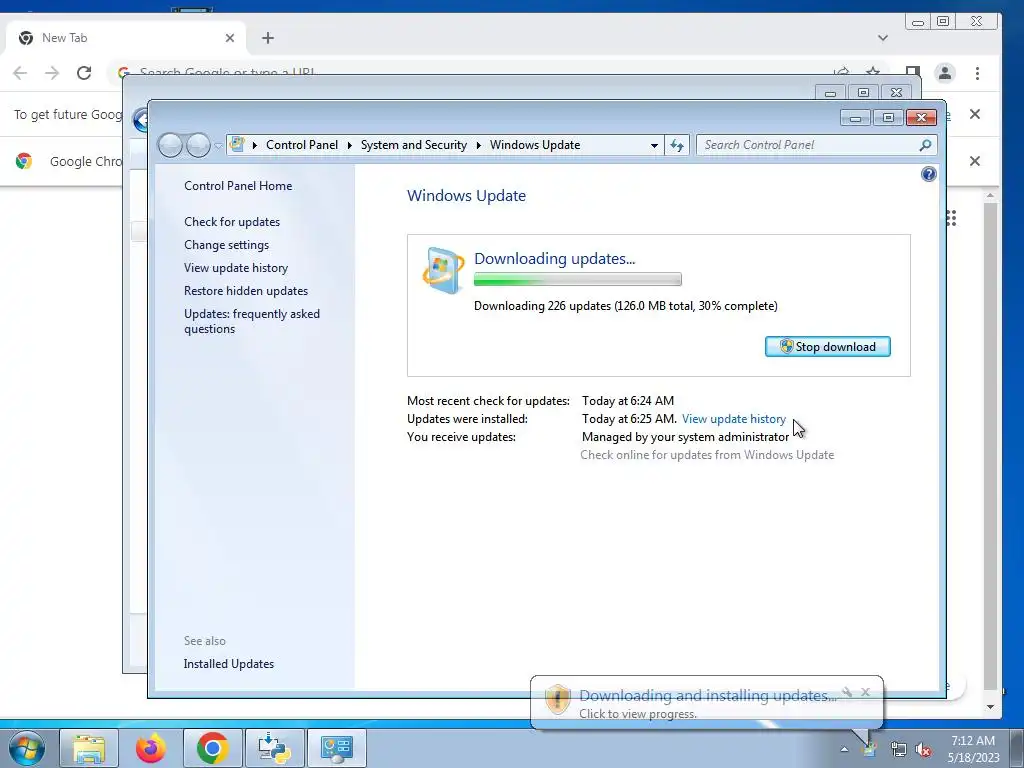
Task: Click Chrome's vertical scrollbar
Action: tap(991, 446)
